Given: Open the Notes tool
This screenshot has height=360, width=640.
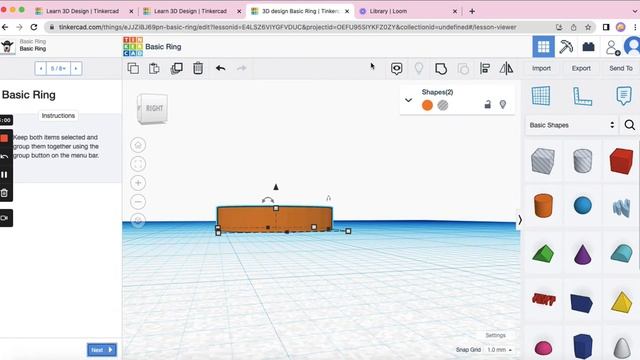Looking at the screenshot, I should point(623,96).
